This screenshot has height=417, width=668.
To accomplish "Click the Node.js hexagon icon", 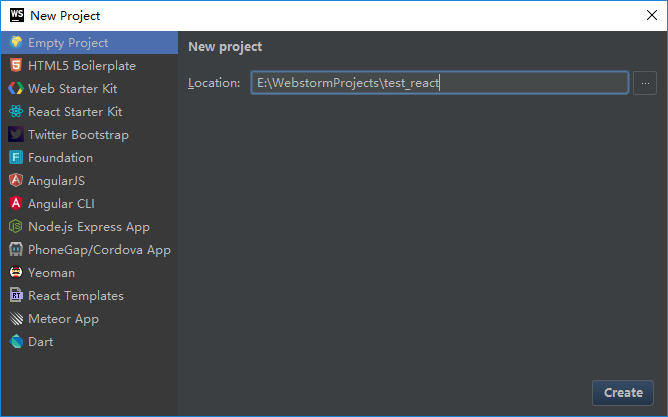I will click(x=16, y=227).
